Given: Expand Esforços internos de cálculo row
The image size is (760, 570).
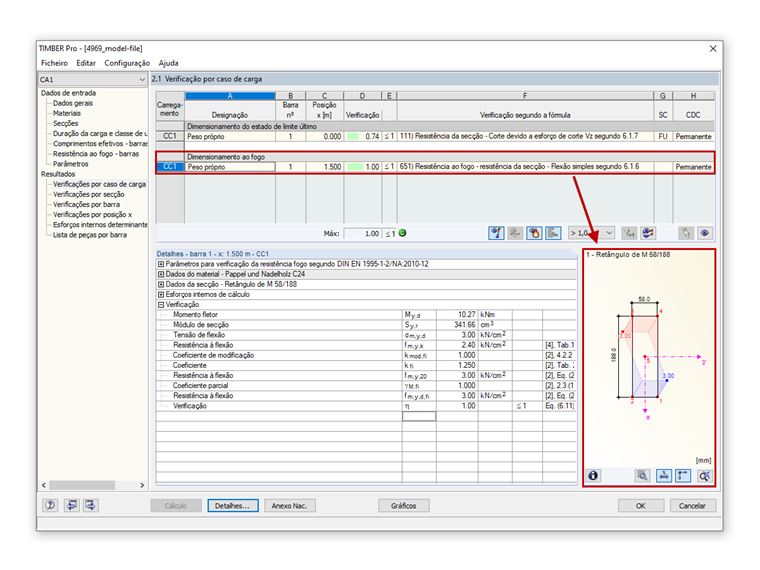Looking at the screenshot, I should coord(160,295).
